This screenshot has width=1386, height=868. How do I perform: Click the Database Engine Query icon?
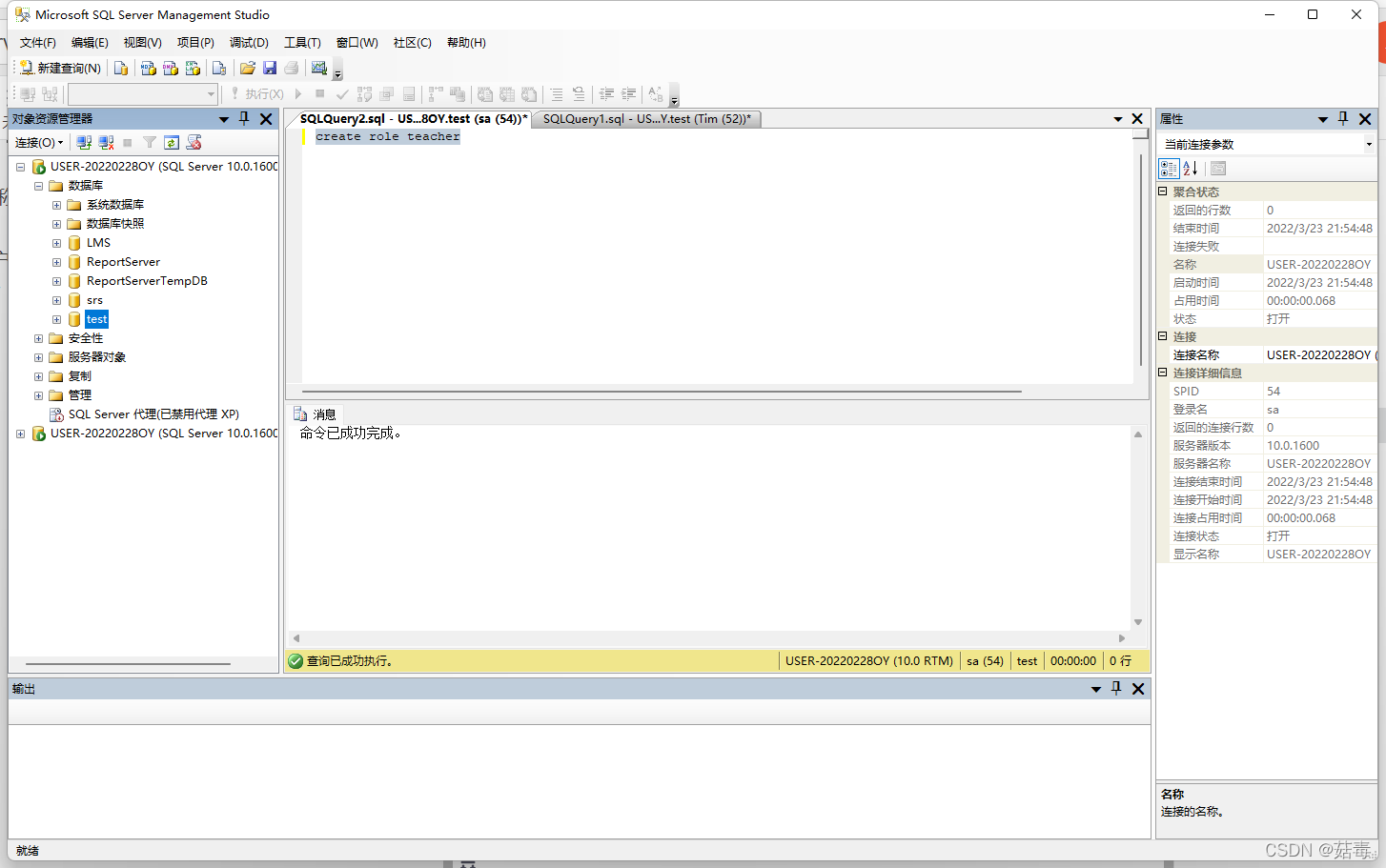tap(121, 68)
